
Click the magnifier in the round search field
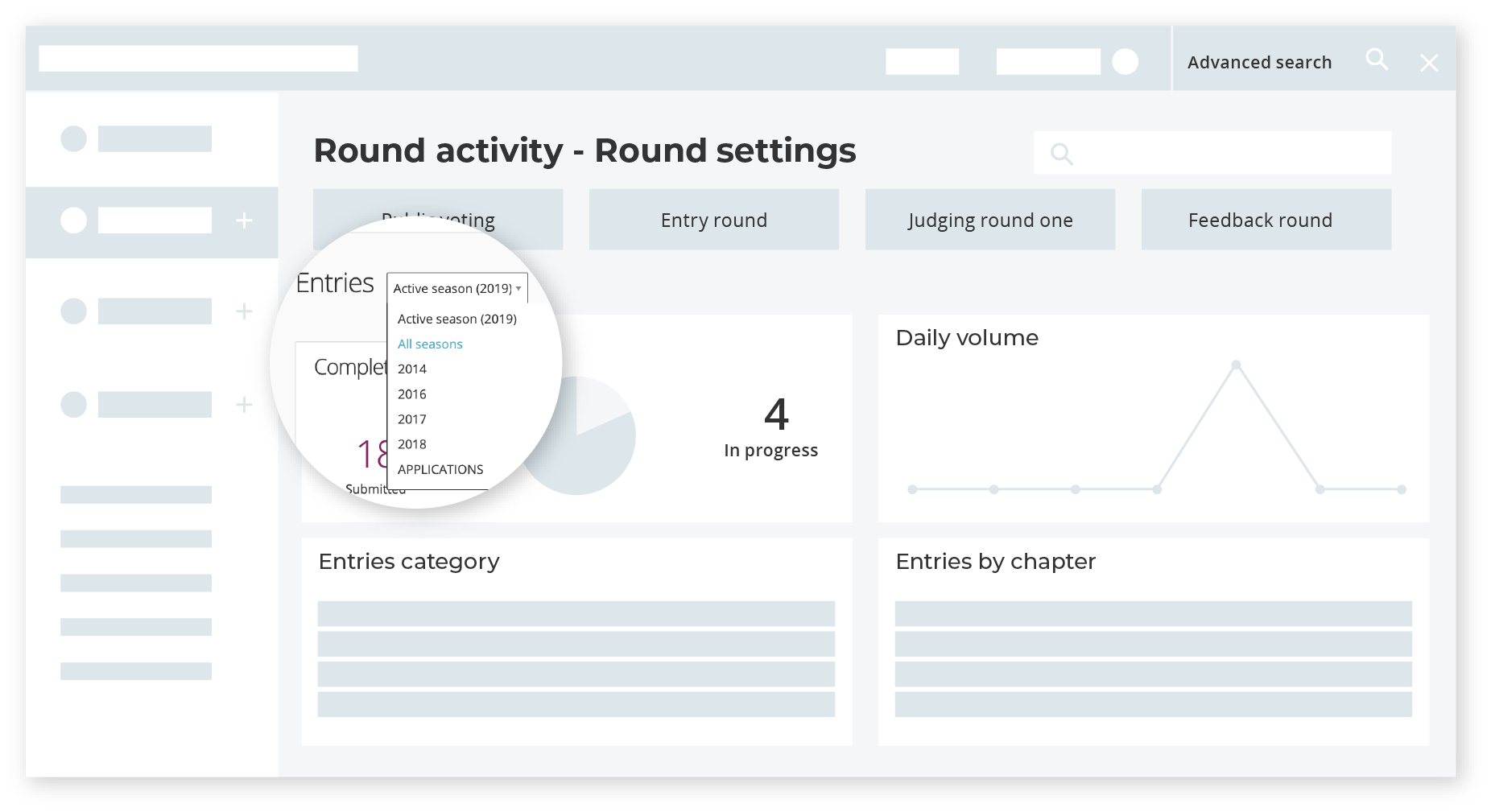[1061, 154]
